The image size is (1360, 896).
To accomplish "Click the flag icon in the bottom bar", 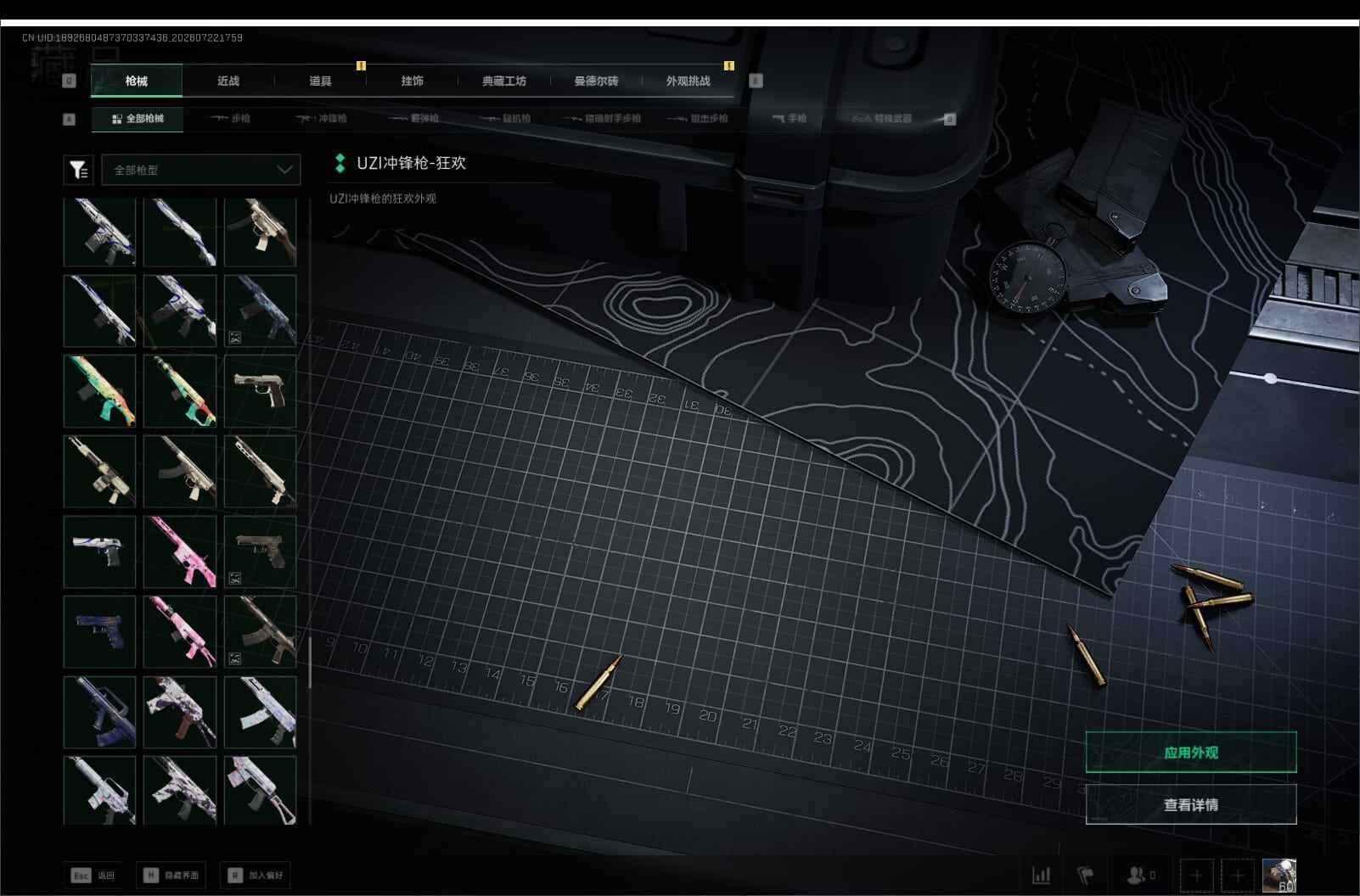I will point(1086,875).
